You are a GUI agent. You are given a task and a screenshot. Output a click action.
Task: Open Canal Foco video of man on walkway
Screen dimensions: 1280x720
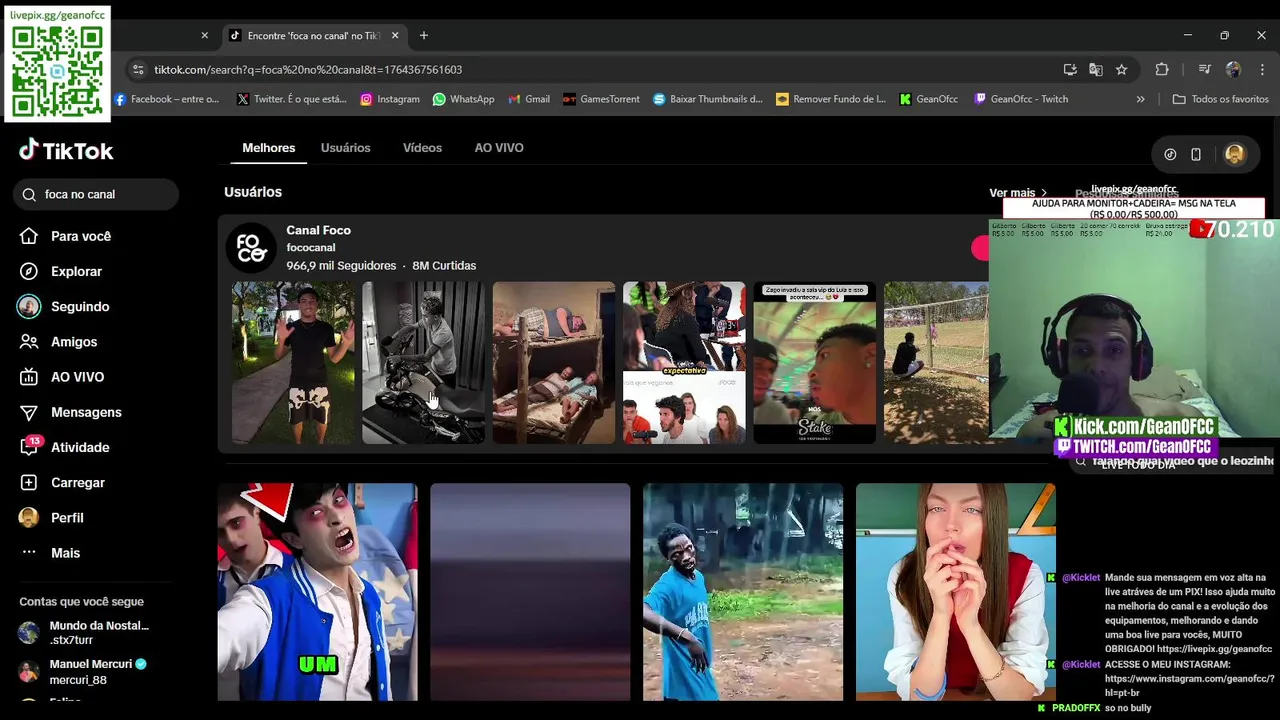293,362
